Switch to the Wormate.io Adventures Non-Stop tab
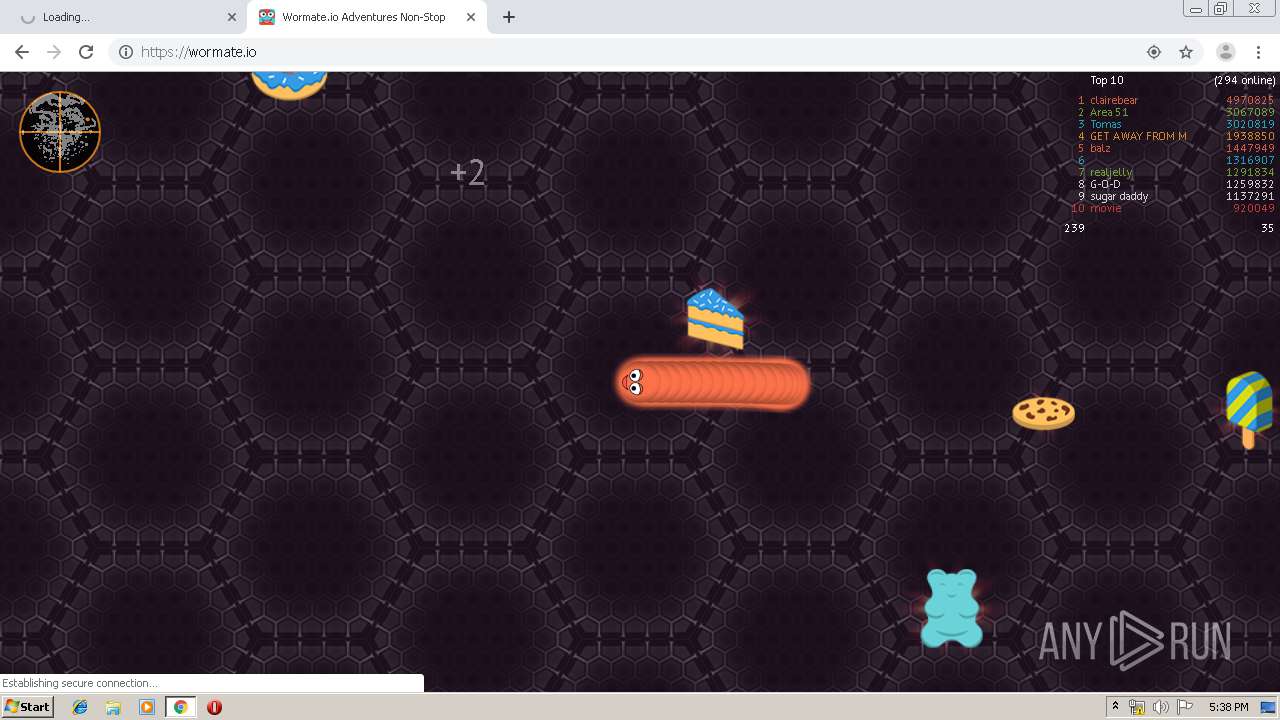Screen dimensions: 1280x720 (x=367, y=17)
